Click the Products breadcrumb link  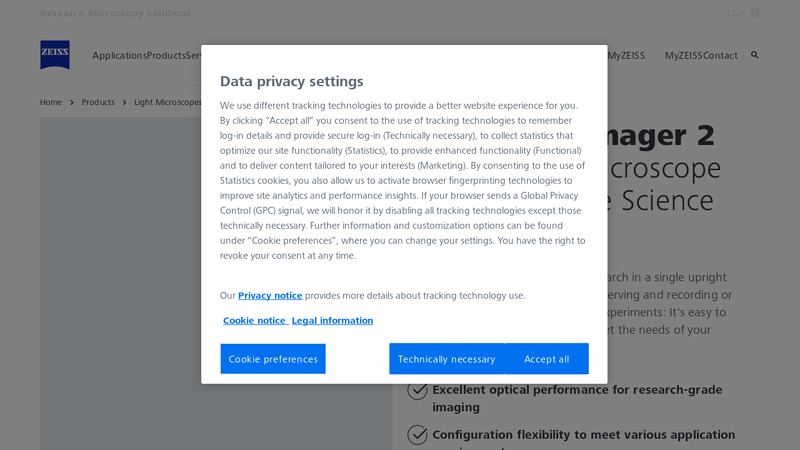98,102
